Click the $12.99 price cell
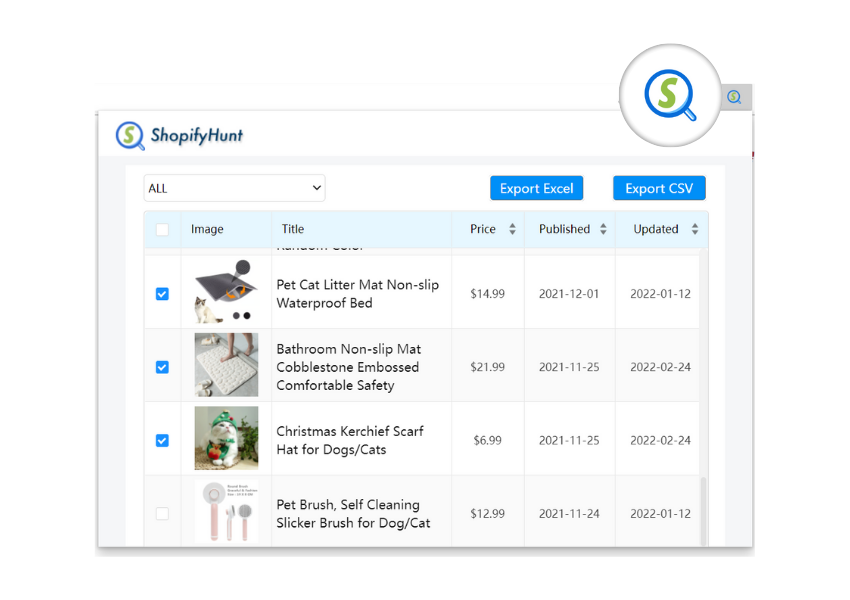850x600 pixels. tap(487, 513)
